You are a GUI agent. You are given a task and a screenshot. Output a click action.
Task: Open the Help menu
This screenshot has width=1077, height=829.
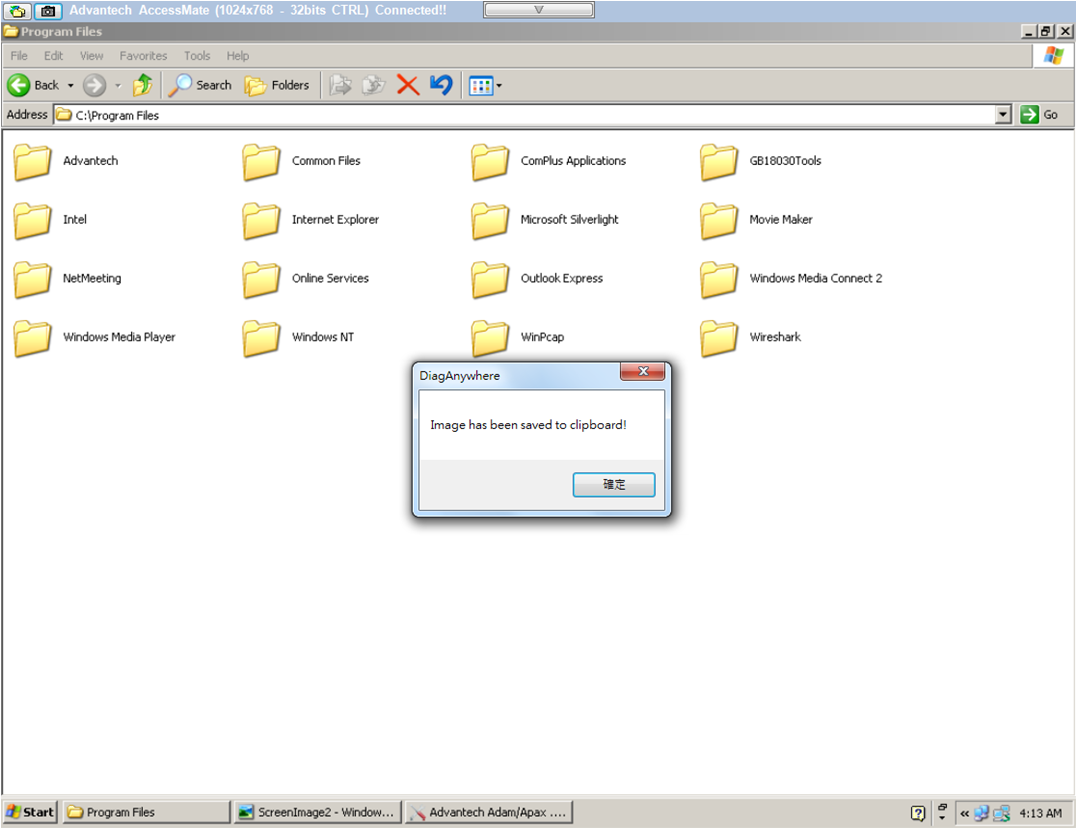(238, 56)
